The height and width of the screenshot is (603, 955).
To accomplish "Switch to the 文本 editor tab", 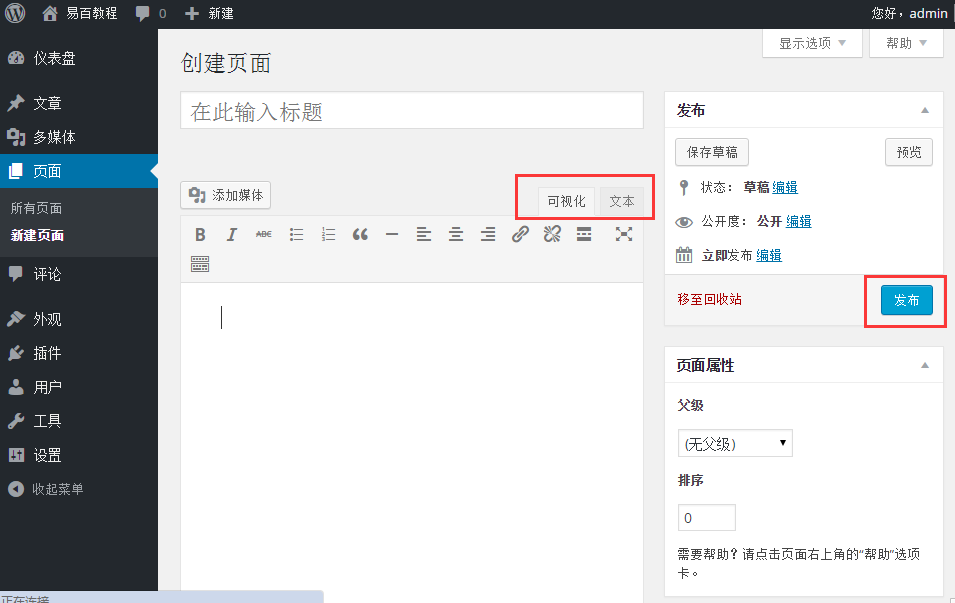I will [x=622, y=202].
